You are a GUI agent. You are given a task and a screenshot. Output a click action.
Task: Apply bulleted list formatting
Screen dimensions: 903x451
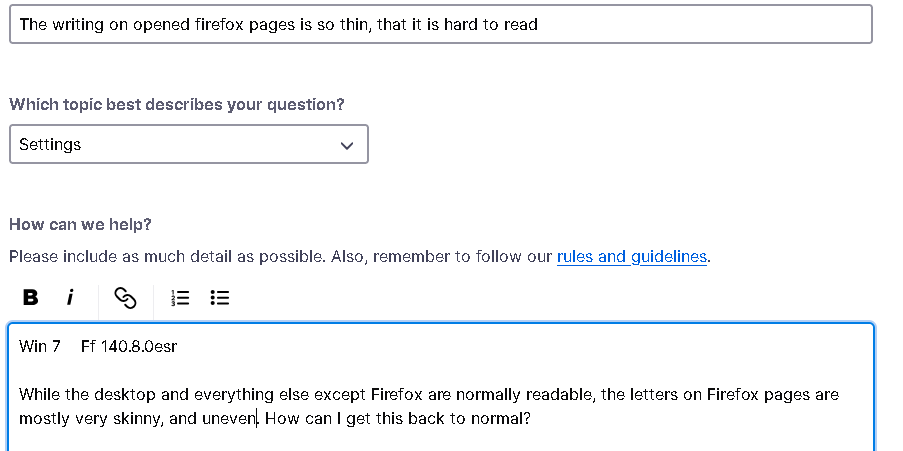[221, 297]
